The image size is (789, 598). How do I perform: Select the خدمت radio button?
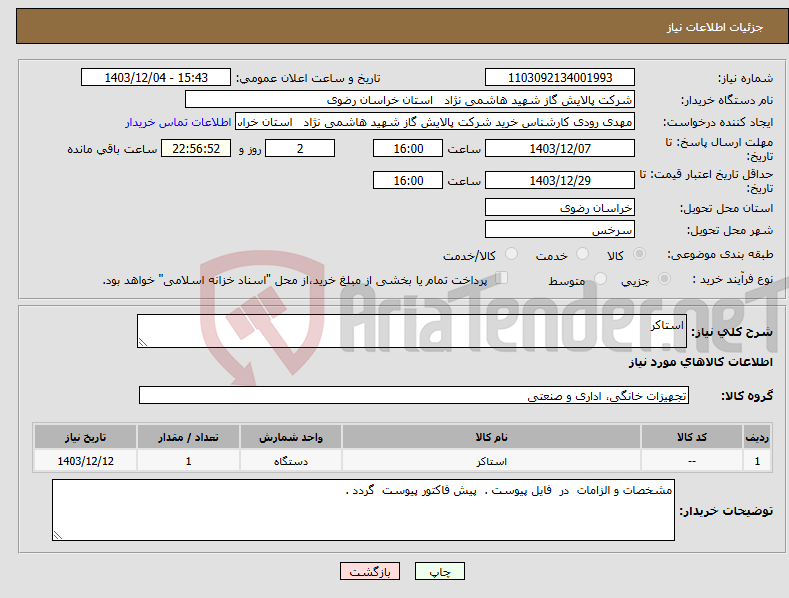tap(582, 254)
